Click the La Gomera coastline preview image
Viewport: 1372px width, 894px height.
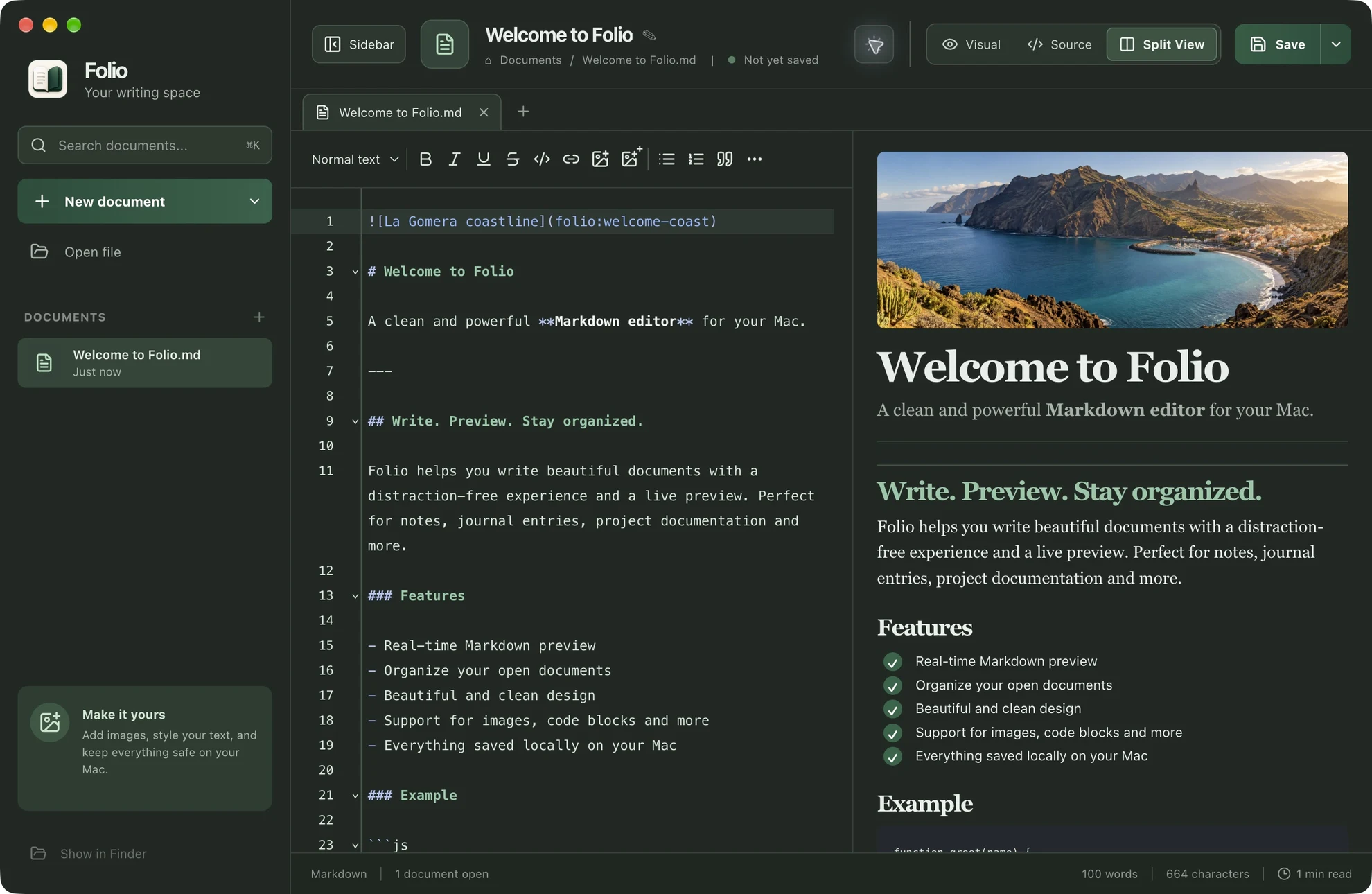pos(1112,240)
